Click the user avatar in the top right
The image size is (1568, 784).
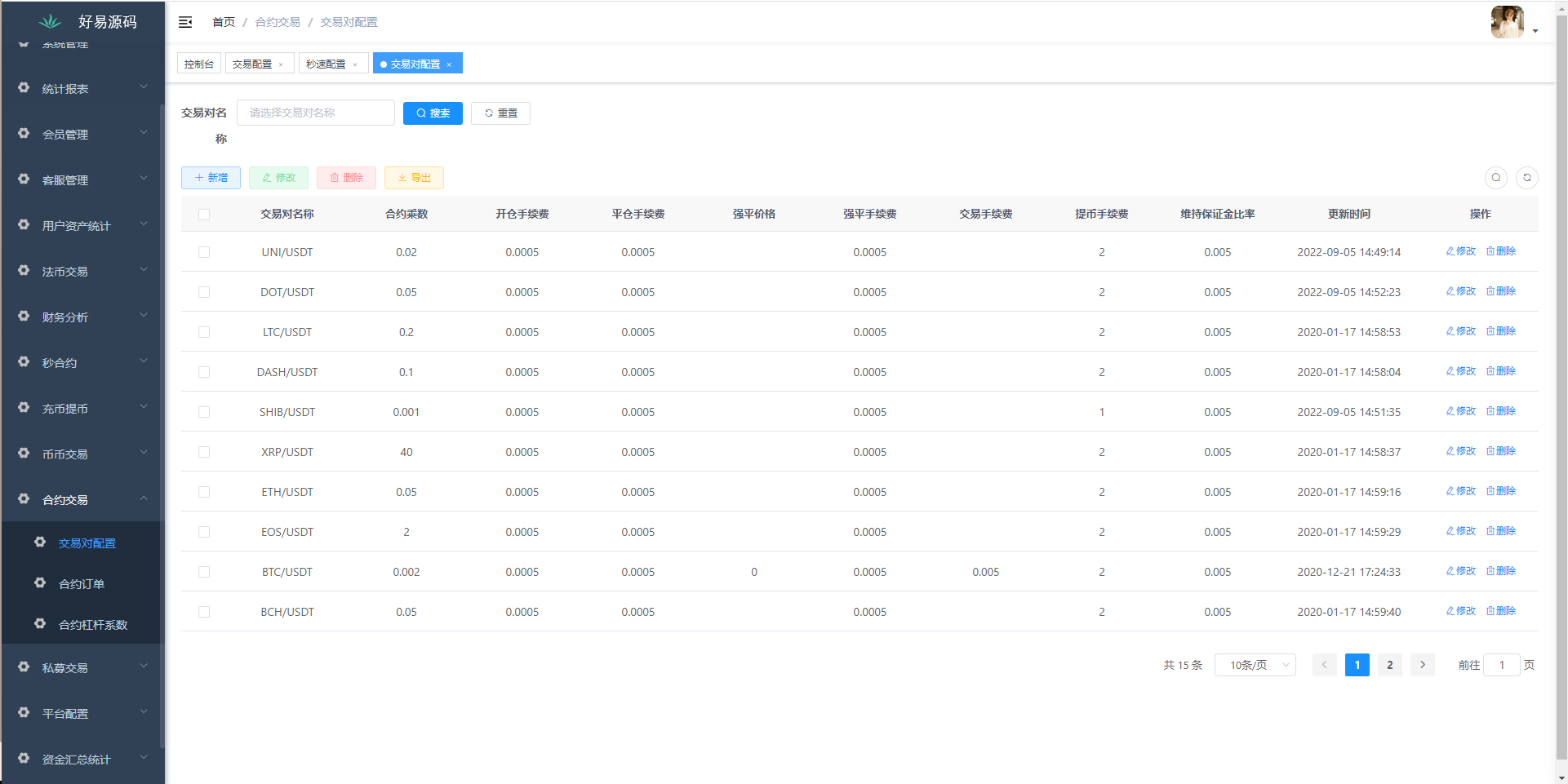coord(1507,22)
